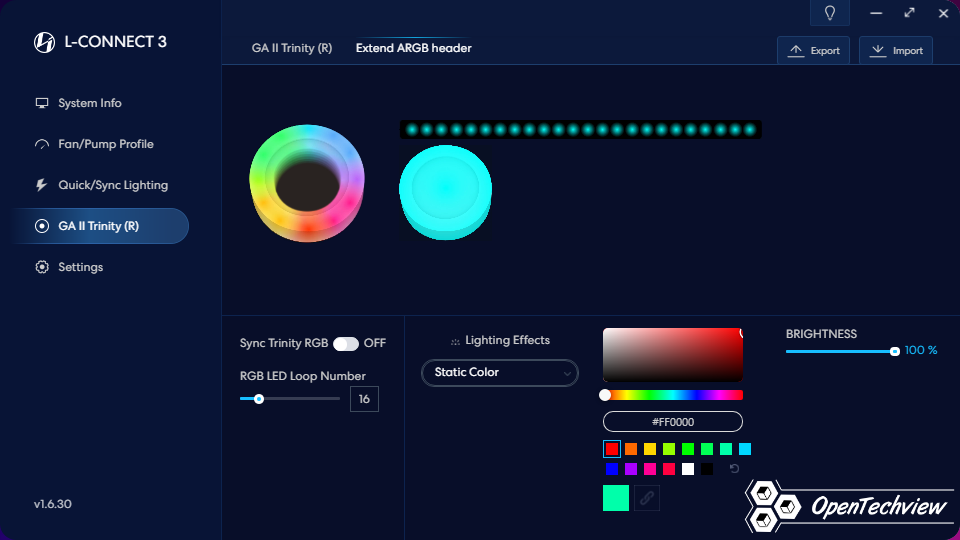This screenshot has height=540, width=960.
Task: Select the hot pink preset swatch
Action: 650,469
